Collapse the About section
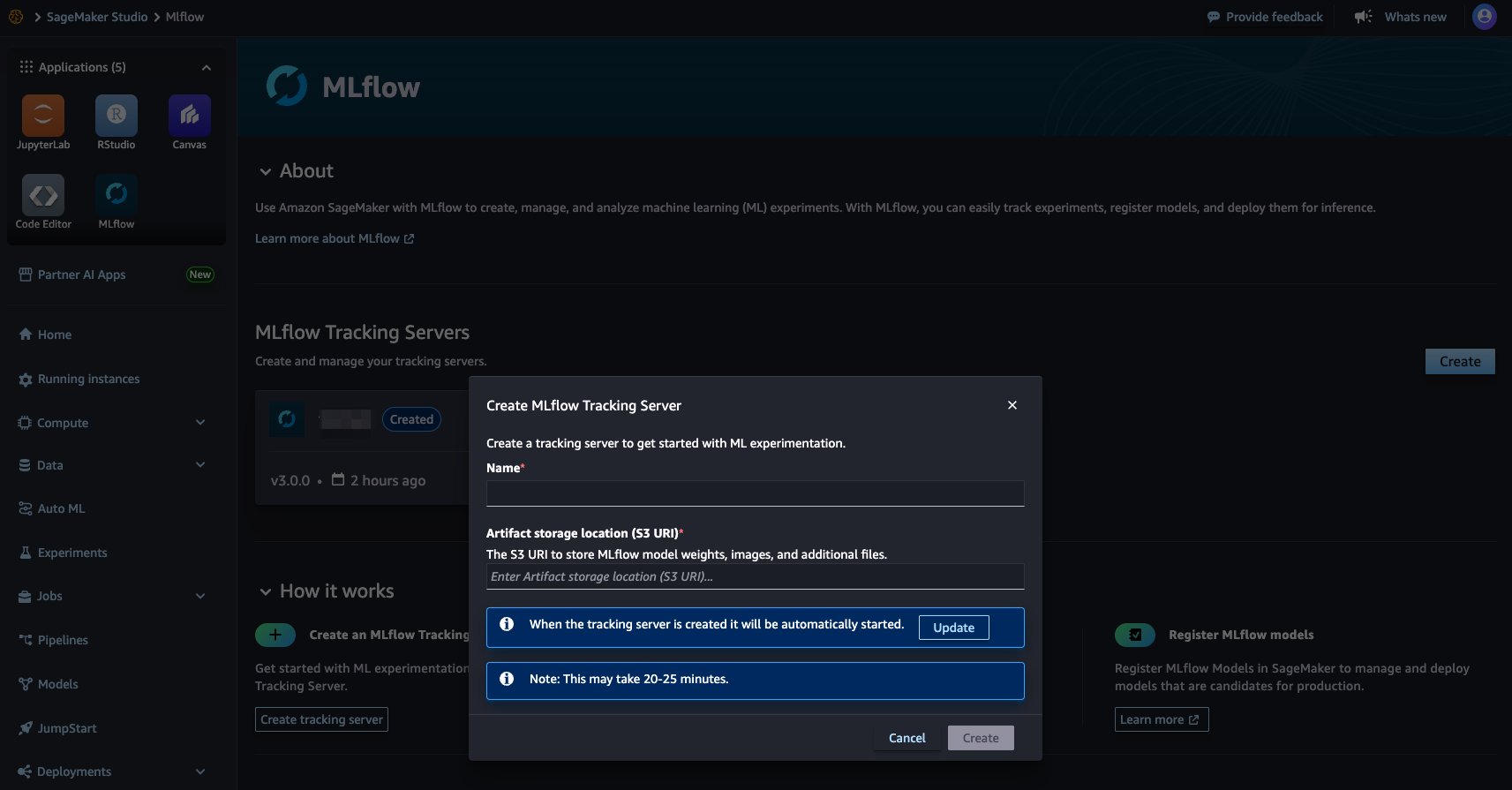The width and height of the screenshot is (1512, 790). (x=265, y=171)
